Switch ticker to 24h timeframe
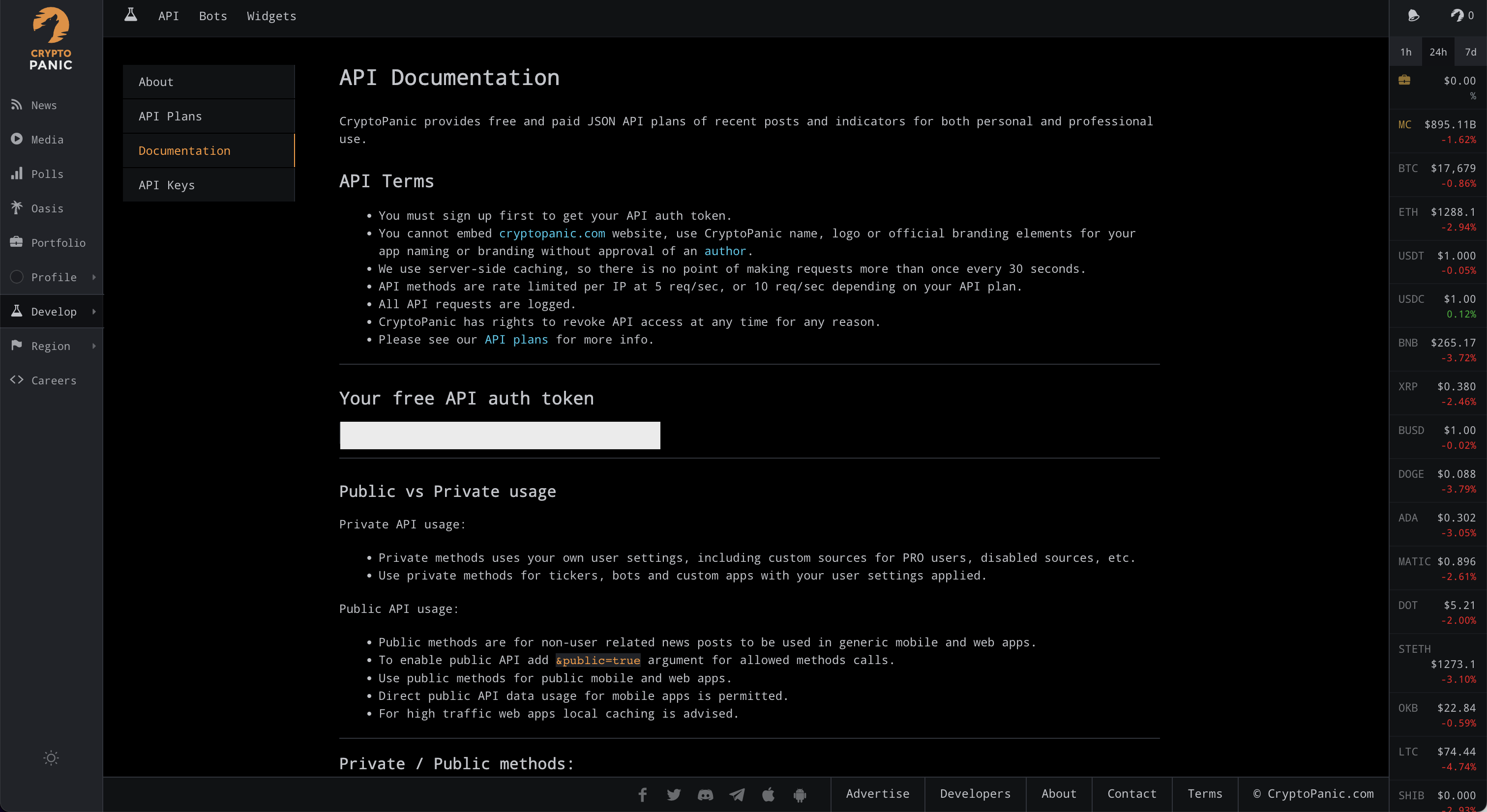 click(x=1438, y=52)
